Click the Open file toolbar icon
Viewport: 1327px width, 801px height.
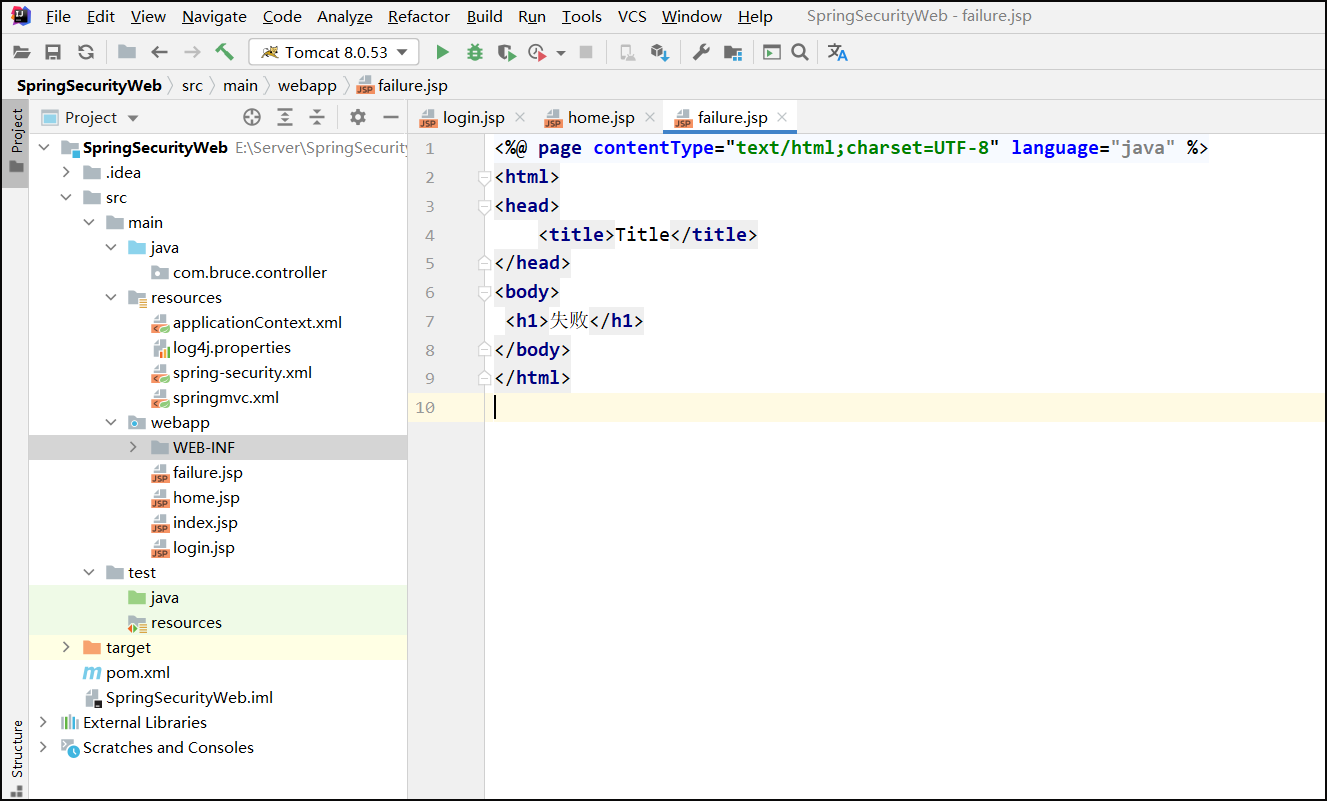21,52
